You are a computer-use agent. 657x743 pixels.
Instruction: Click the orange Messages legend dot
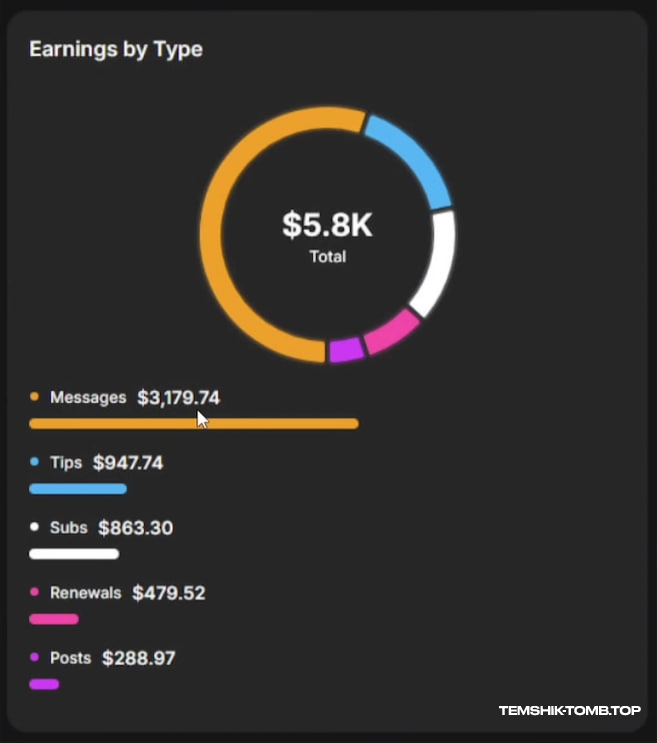click(35, 397)
